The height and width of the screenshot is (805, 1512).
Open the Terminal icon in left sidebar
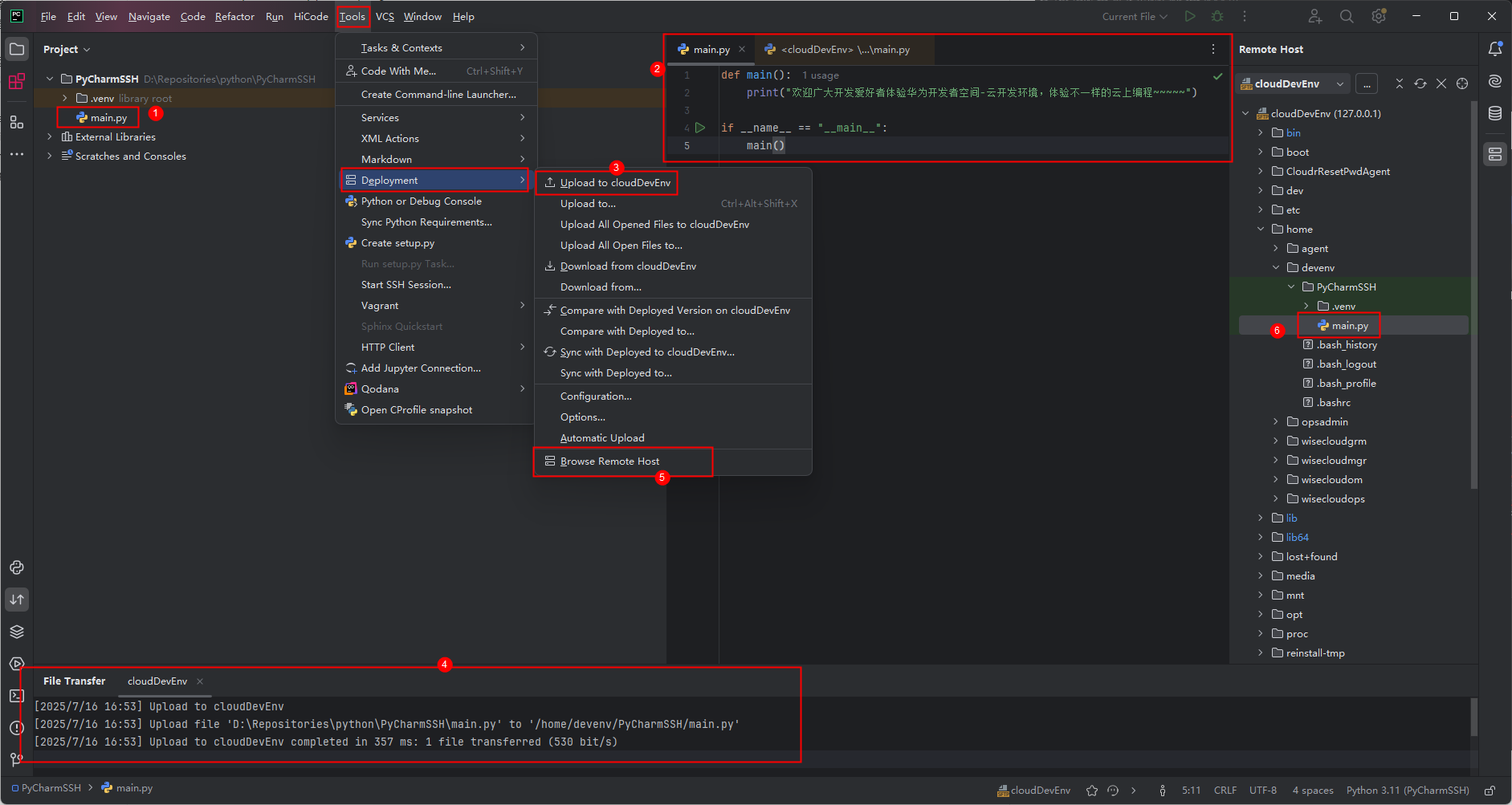click(x=17, y=696)
